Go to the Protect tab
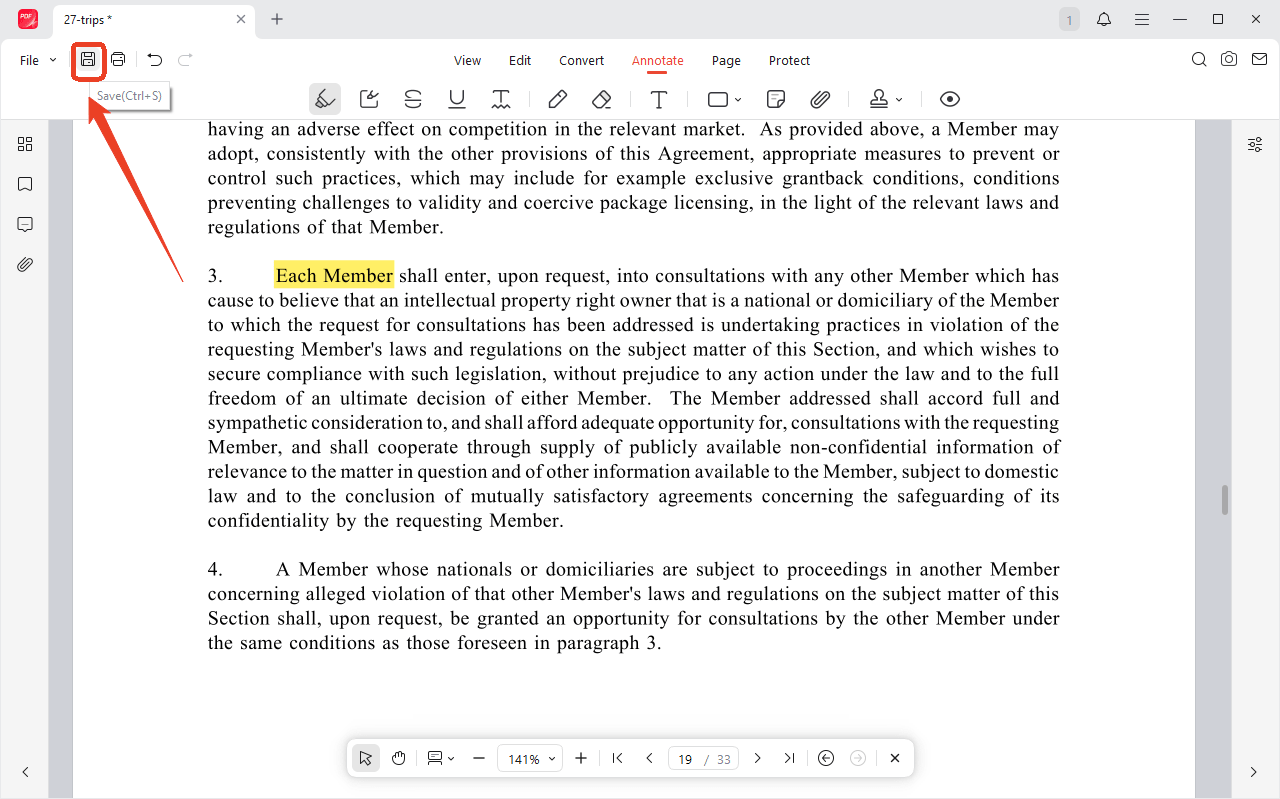The width and height of the screenshot is (1280, 799). click(789, 60)
